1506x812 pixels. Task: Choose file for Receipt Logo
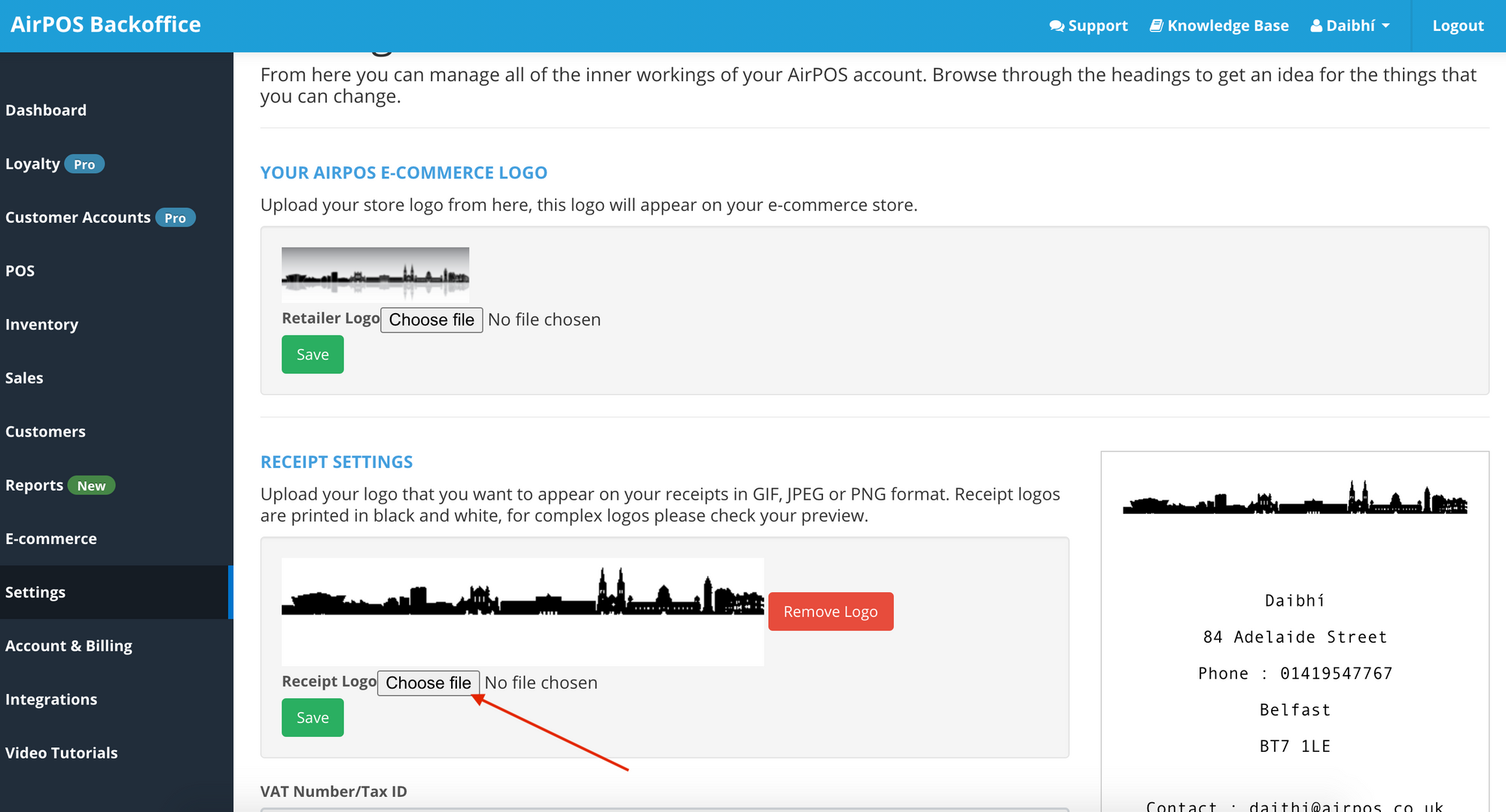[x=428, y=683]
